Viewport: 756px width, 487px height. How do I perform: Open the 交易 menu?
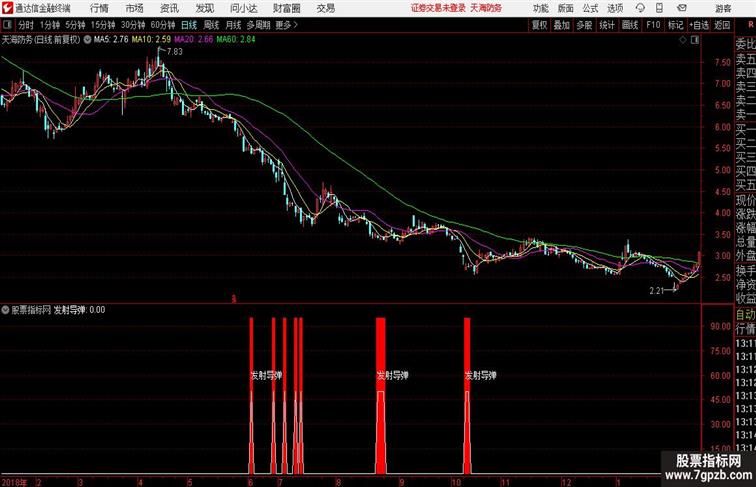click(x=325, y=8)
